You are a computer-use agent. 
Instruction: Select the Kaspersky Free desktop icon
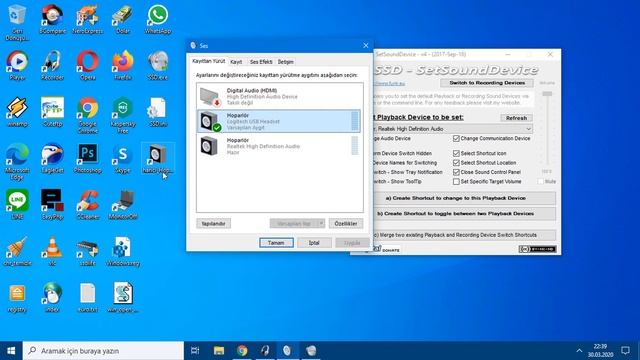[122, 114]
